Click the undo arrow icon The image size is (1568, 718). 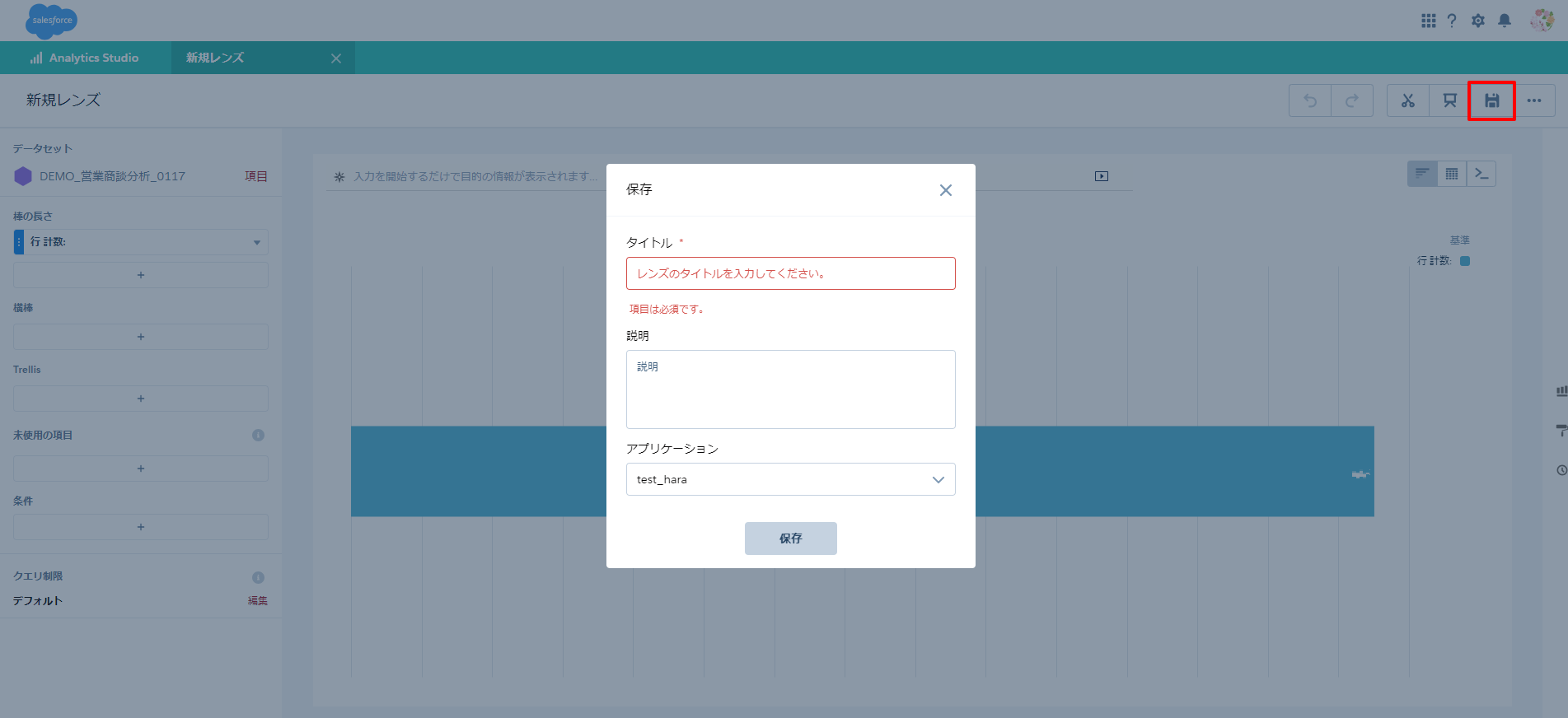coord(1310,100)
